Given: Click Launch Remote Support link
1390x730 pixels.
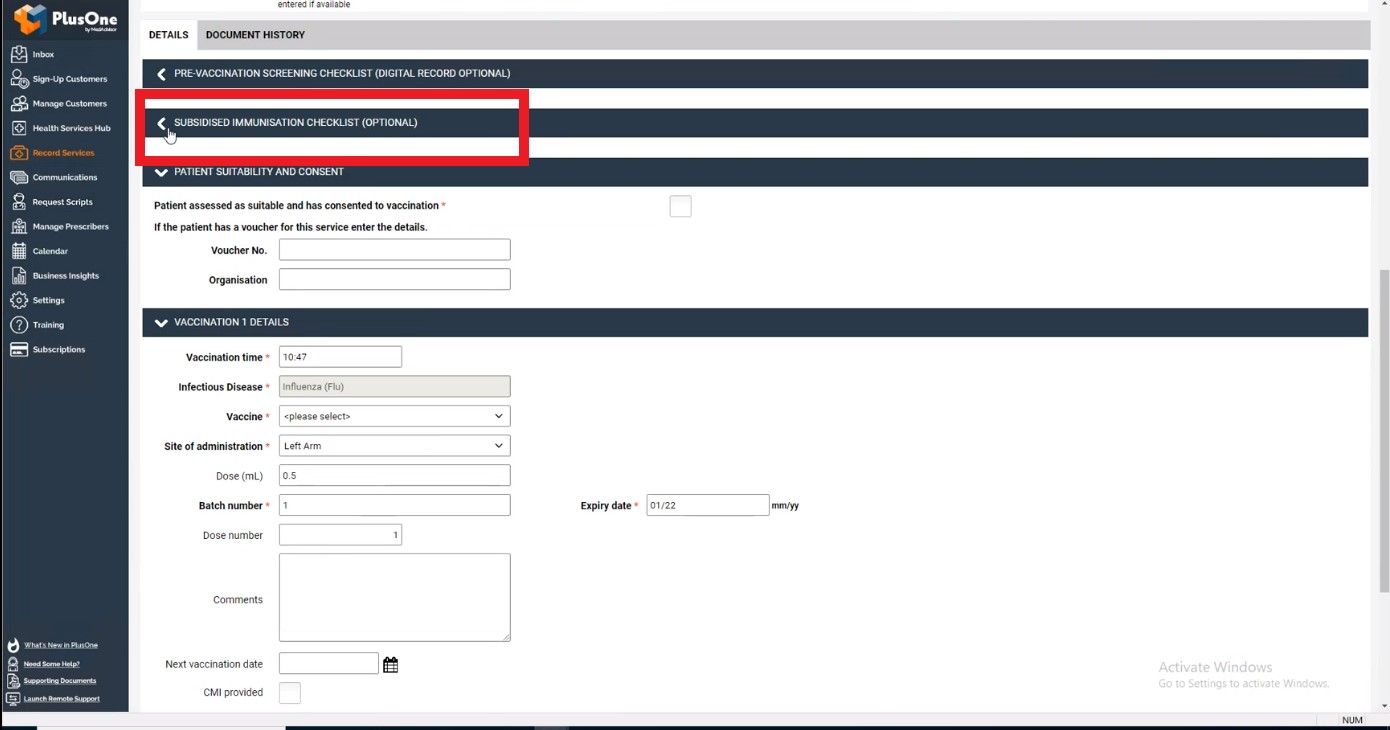Looking at the screenshot, I should pos(62,699).
